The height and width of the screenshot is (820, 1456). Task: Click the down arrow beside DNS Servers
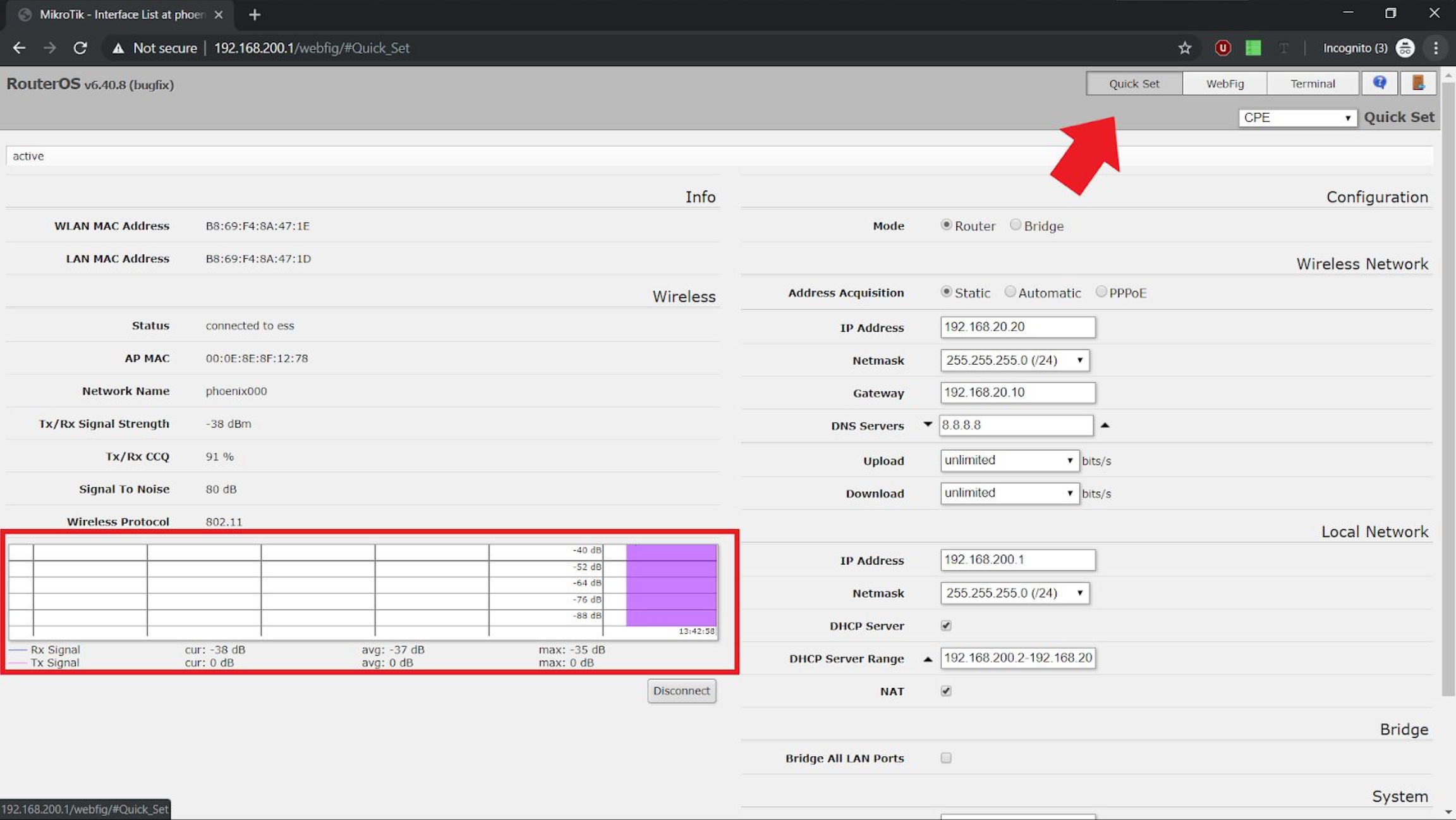click(x=928, y=425)
